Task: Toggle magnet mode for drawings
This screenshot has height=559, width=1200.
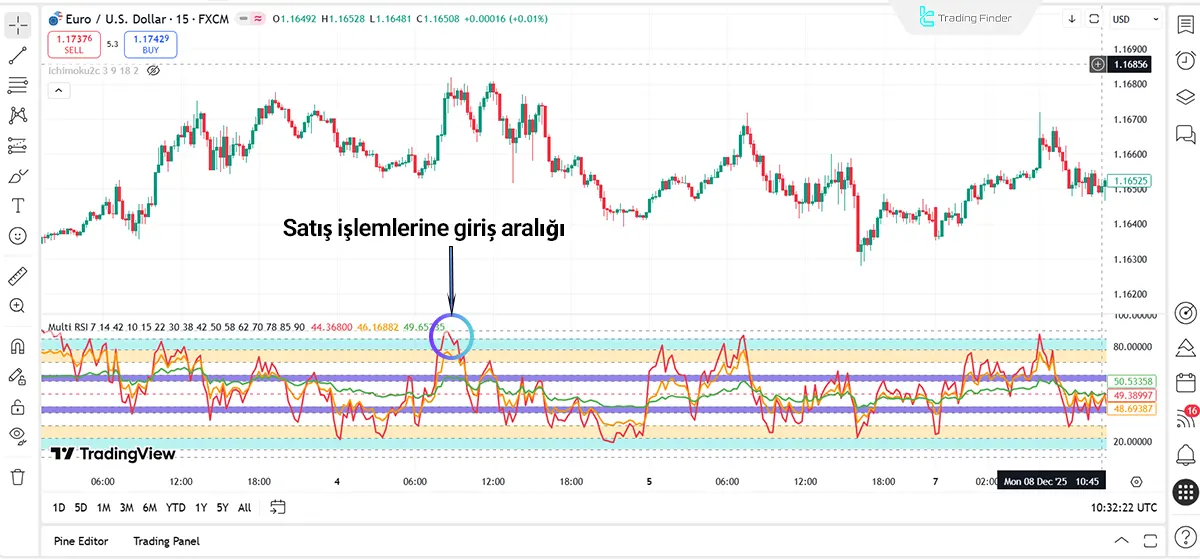Action: pyautogui.click(x=17, y=346)
